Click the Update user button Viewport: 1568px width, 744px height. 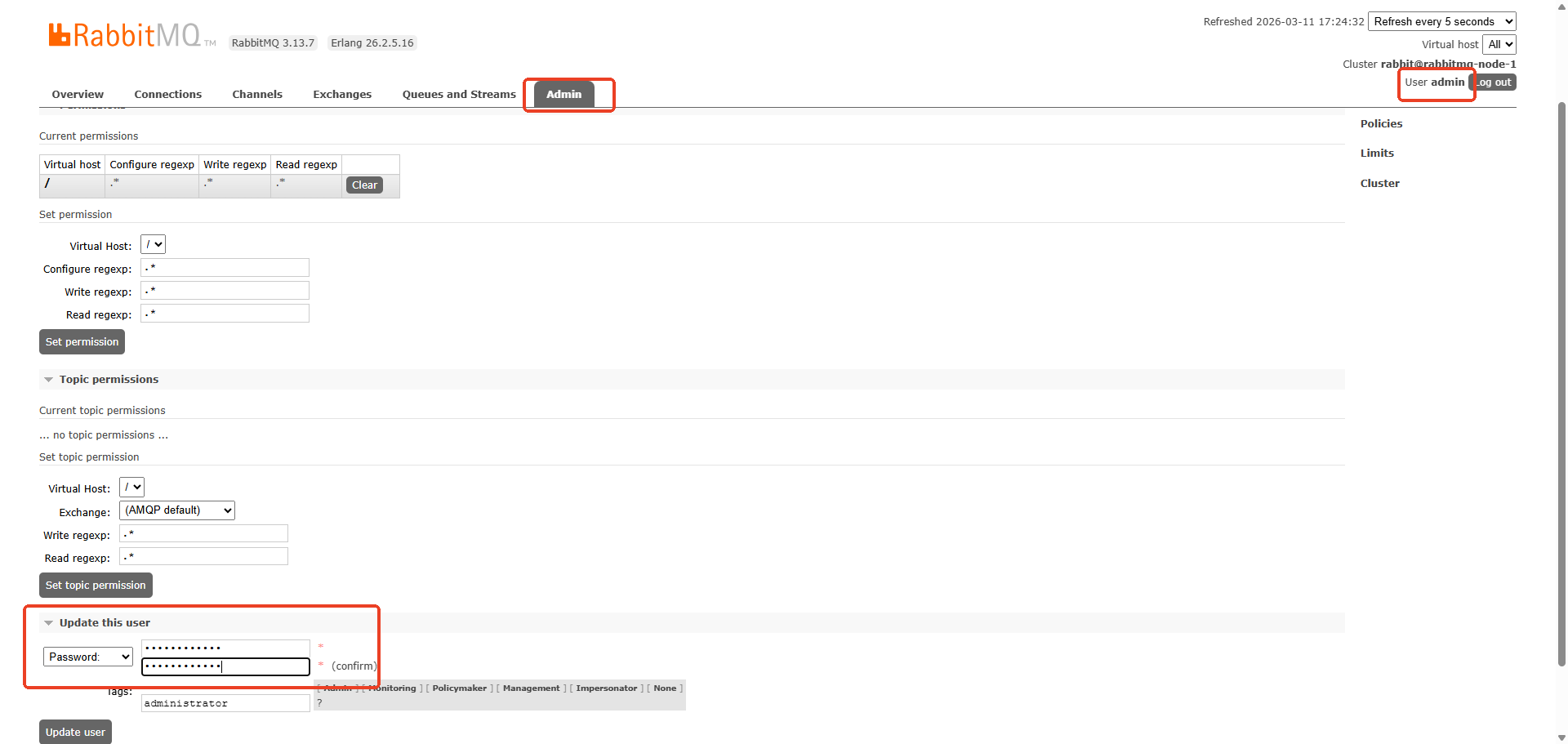[x=75, y=733]
